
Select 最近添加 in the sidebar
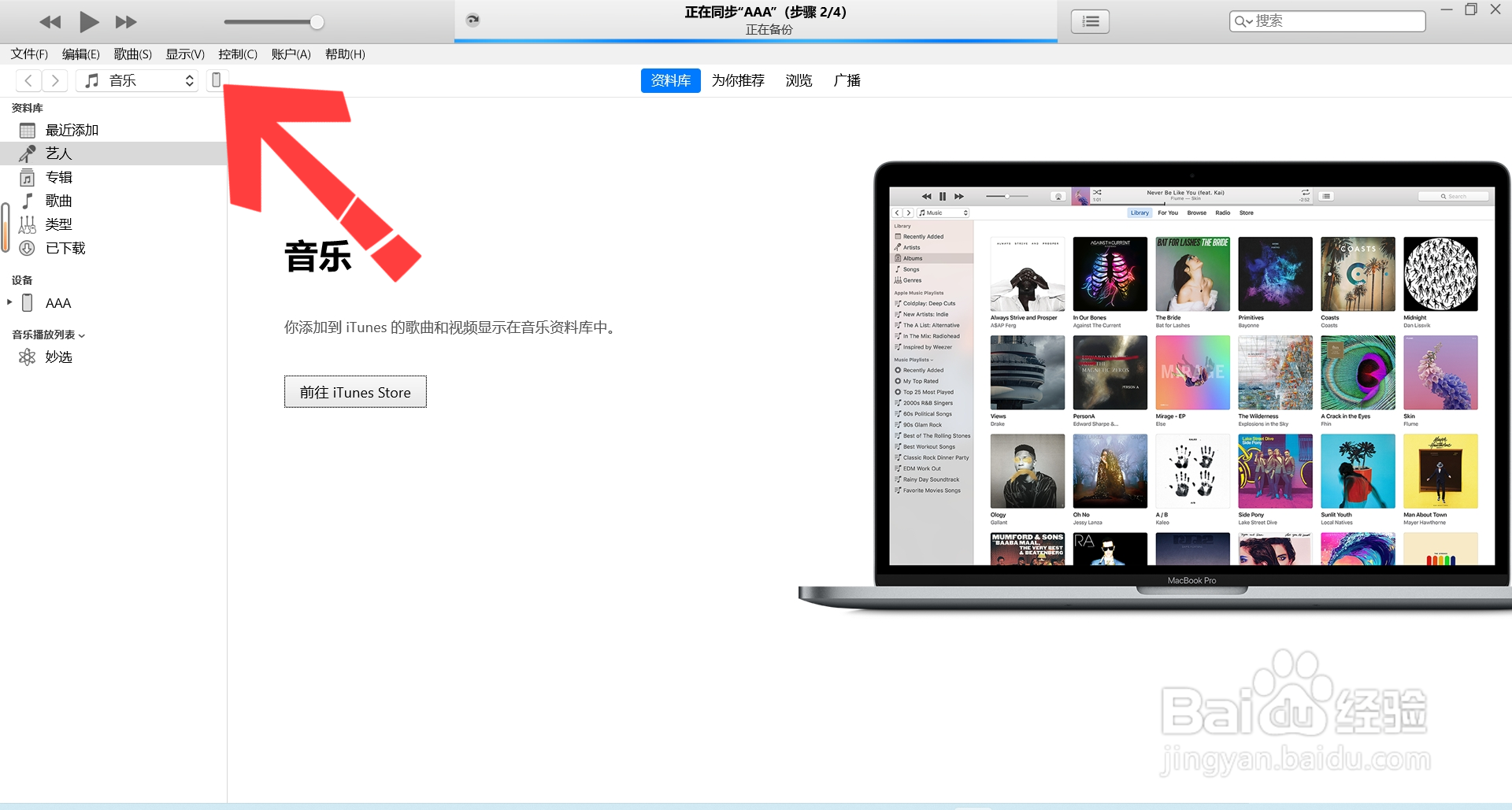(x=113, y=130)
